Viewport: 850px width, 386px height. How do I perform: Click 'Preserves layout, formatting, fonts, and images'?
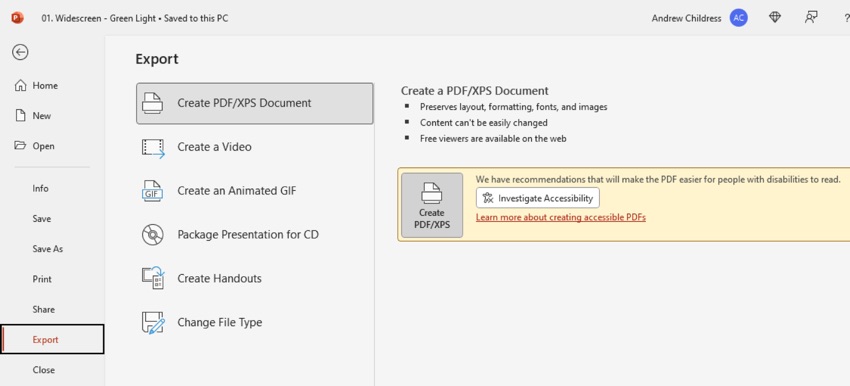(x=513, y=107)
